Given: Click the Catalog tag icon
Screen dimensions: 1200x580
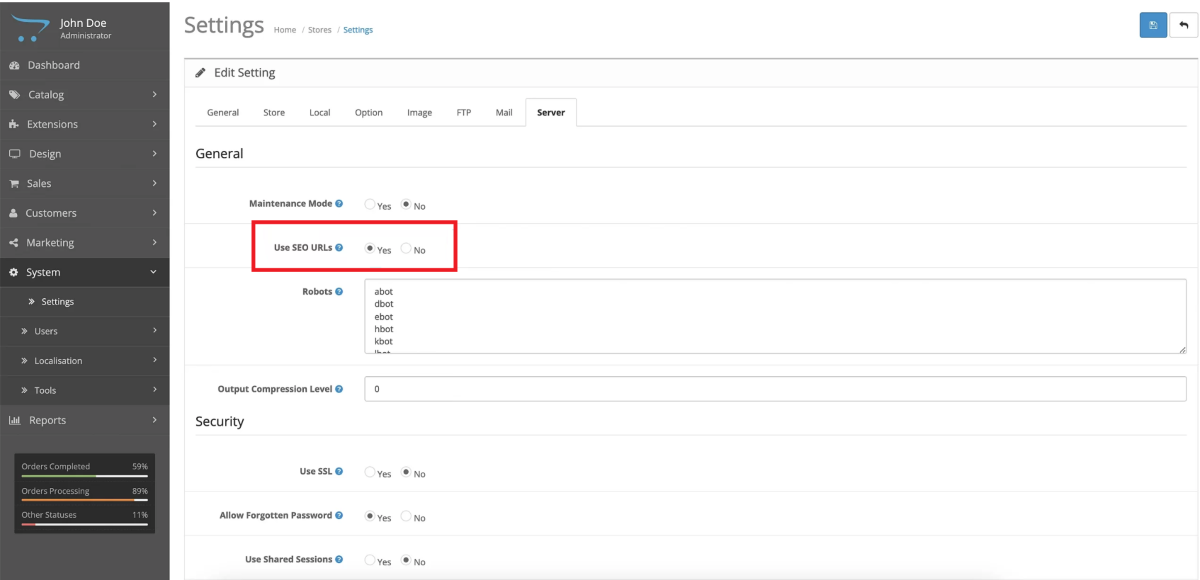Looking at the screenshot, I should point(13,95).
